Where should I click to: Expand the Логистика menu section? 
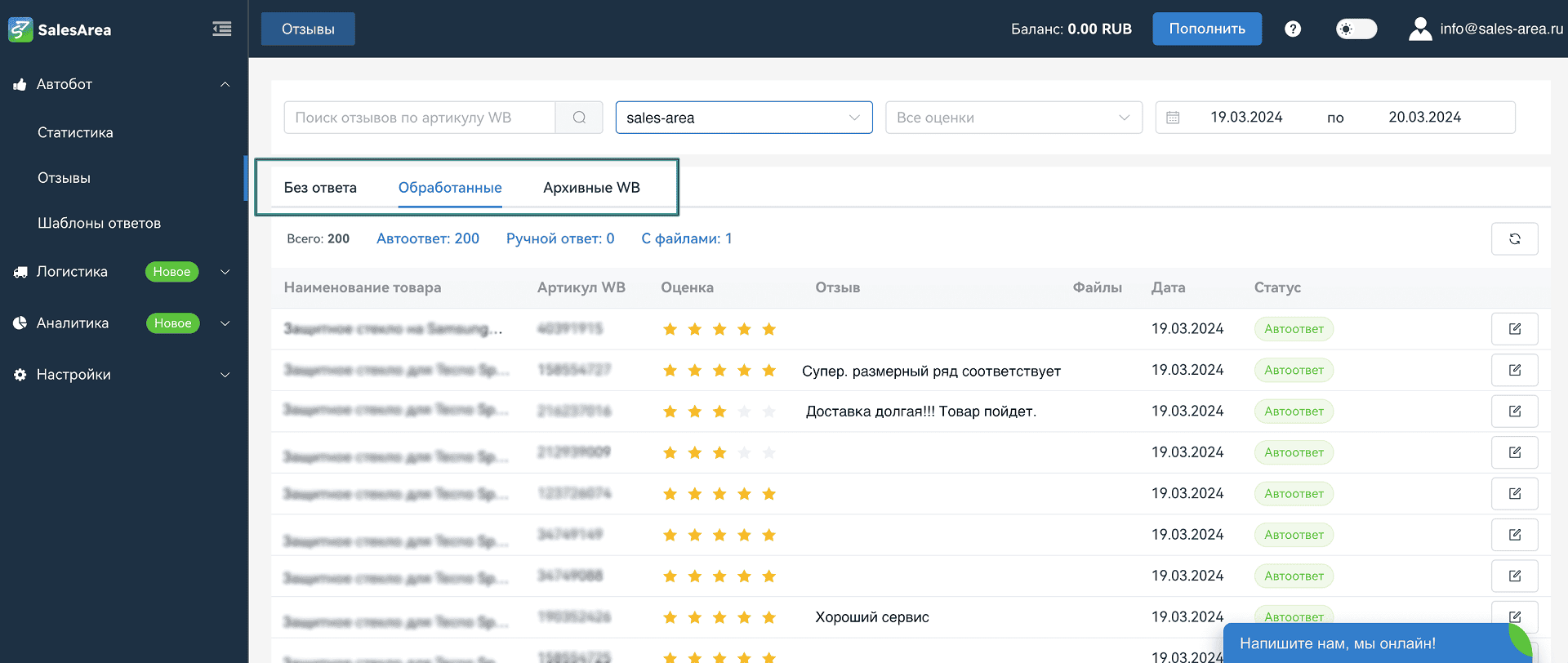click(x=225, y=272)
